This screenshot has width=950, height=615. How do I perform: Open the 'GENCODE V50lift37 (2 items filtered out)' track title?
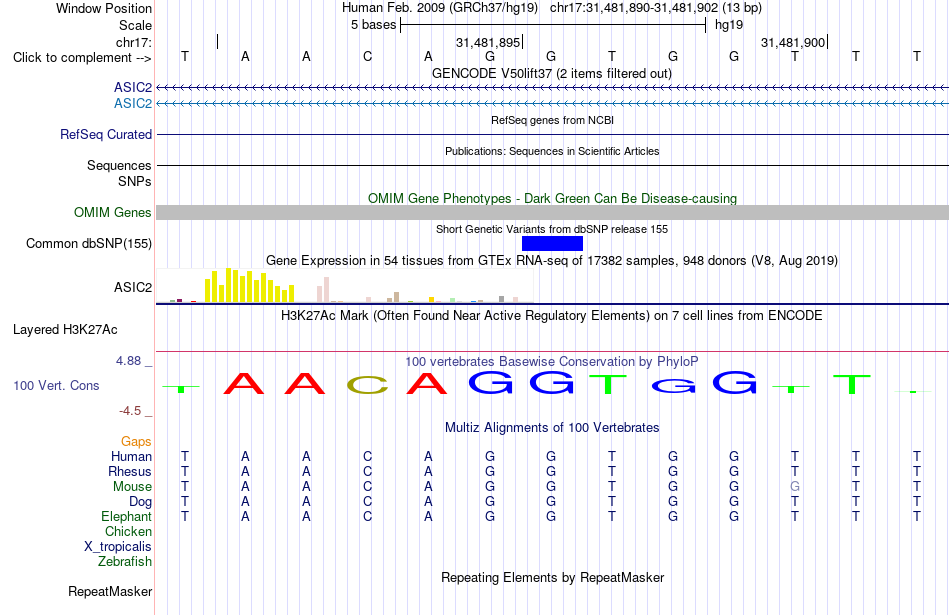552,73
